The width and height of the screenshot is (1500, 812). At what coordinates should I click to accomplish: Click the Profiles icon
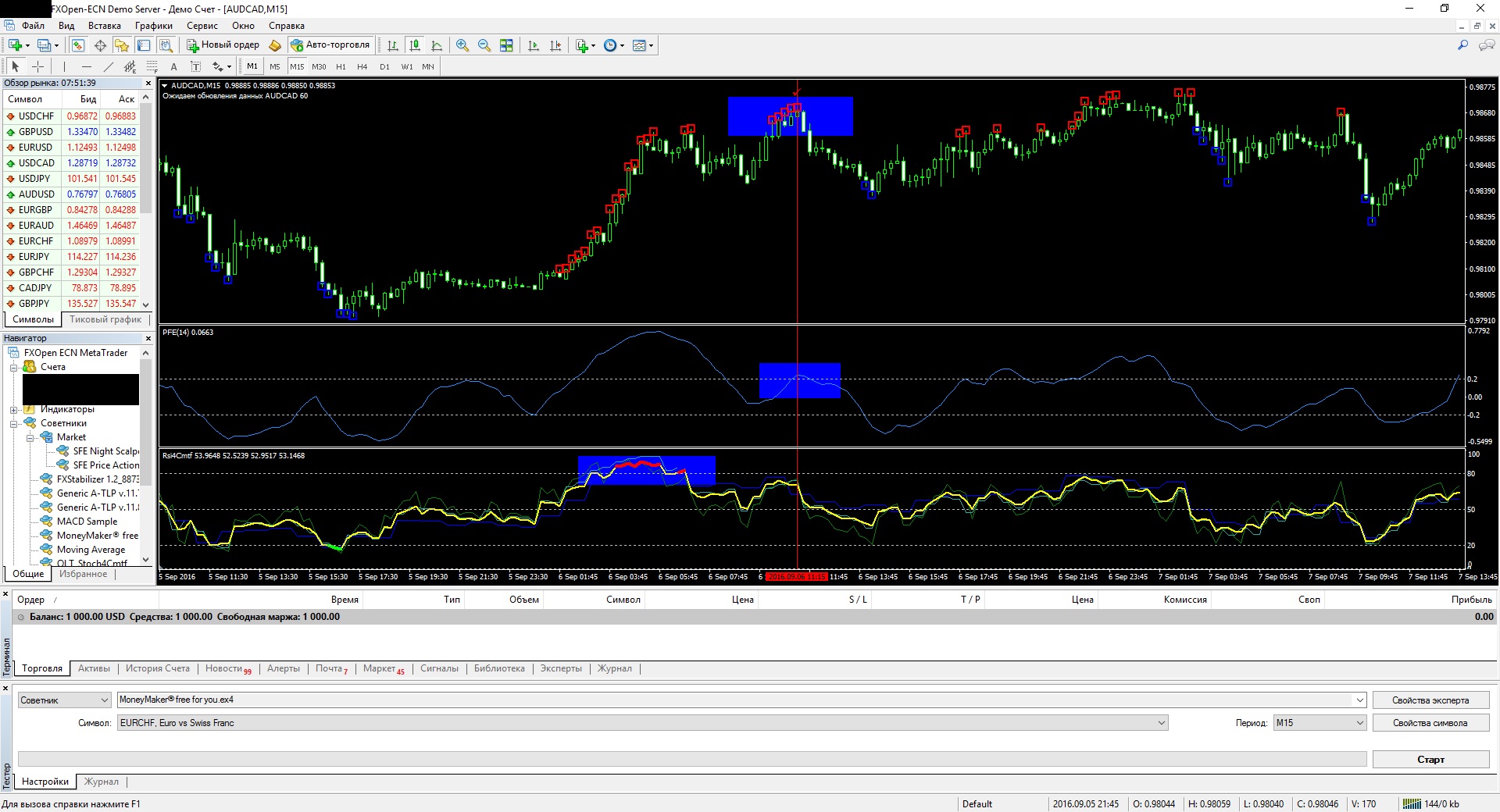[45, 45]
